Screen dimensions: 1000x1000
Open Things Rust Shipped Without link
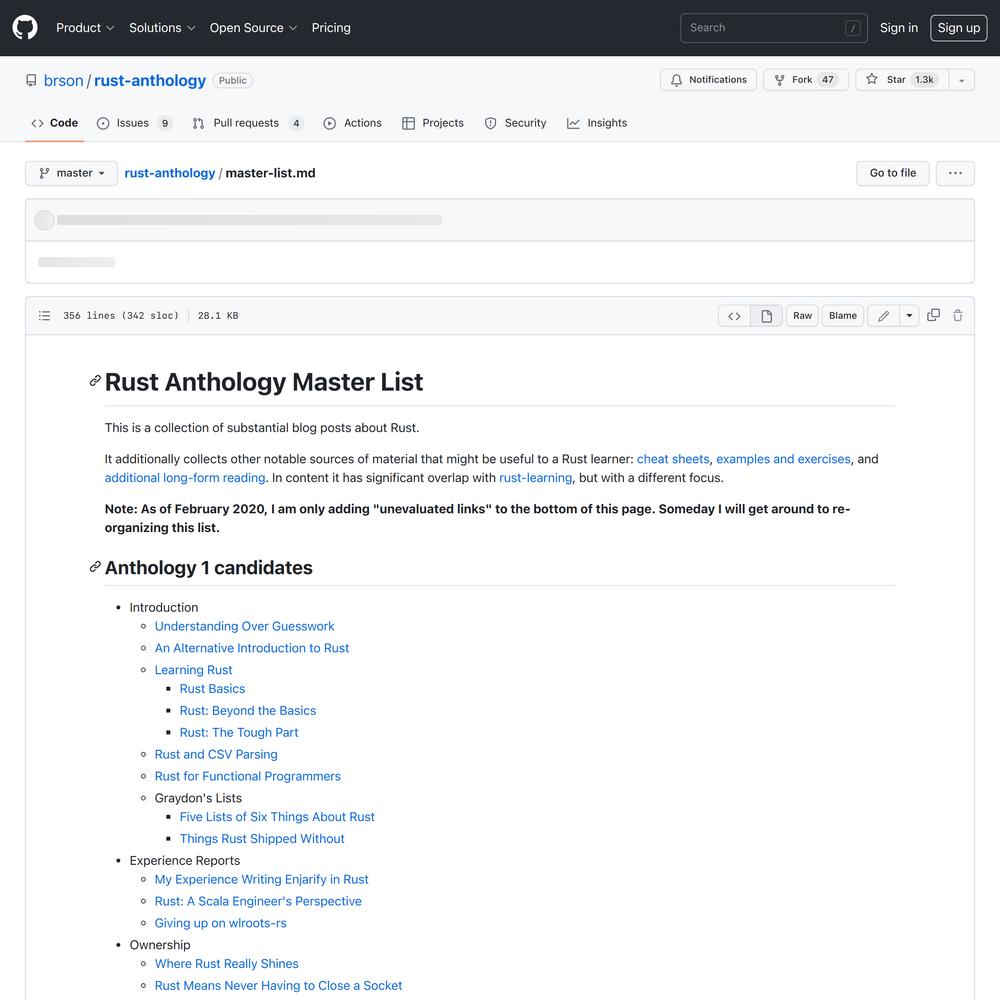[261, 839]
